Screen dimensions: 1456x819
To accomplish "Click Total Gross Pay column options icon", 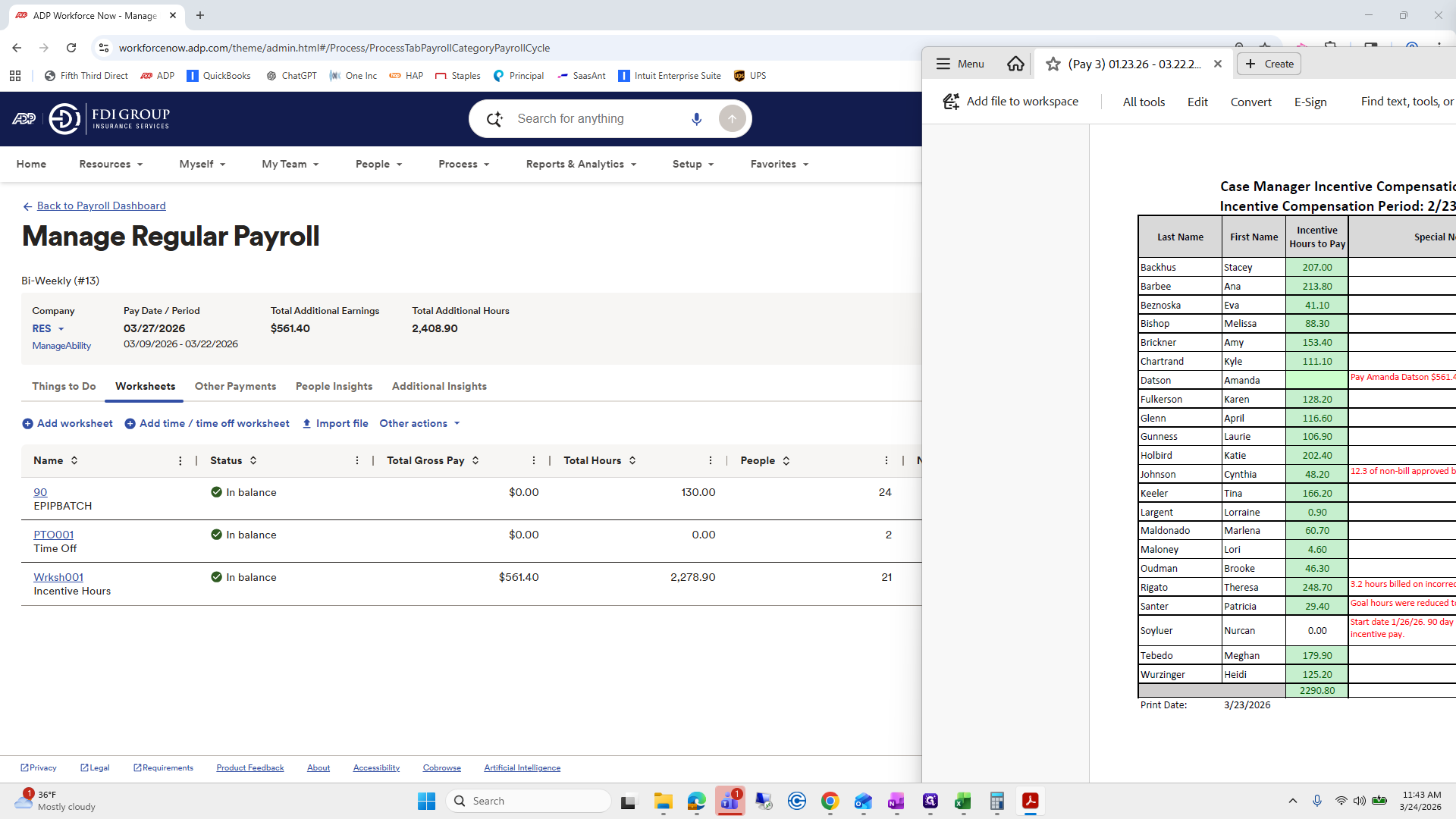I will [x=533, y=460].
